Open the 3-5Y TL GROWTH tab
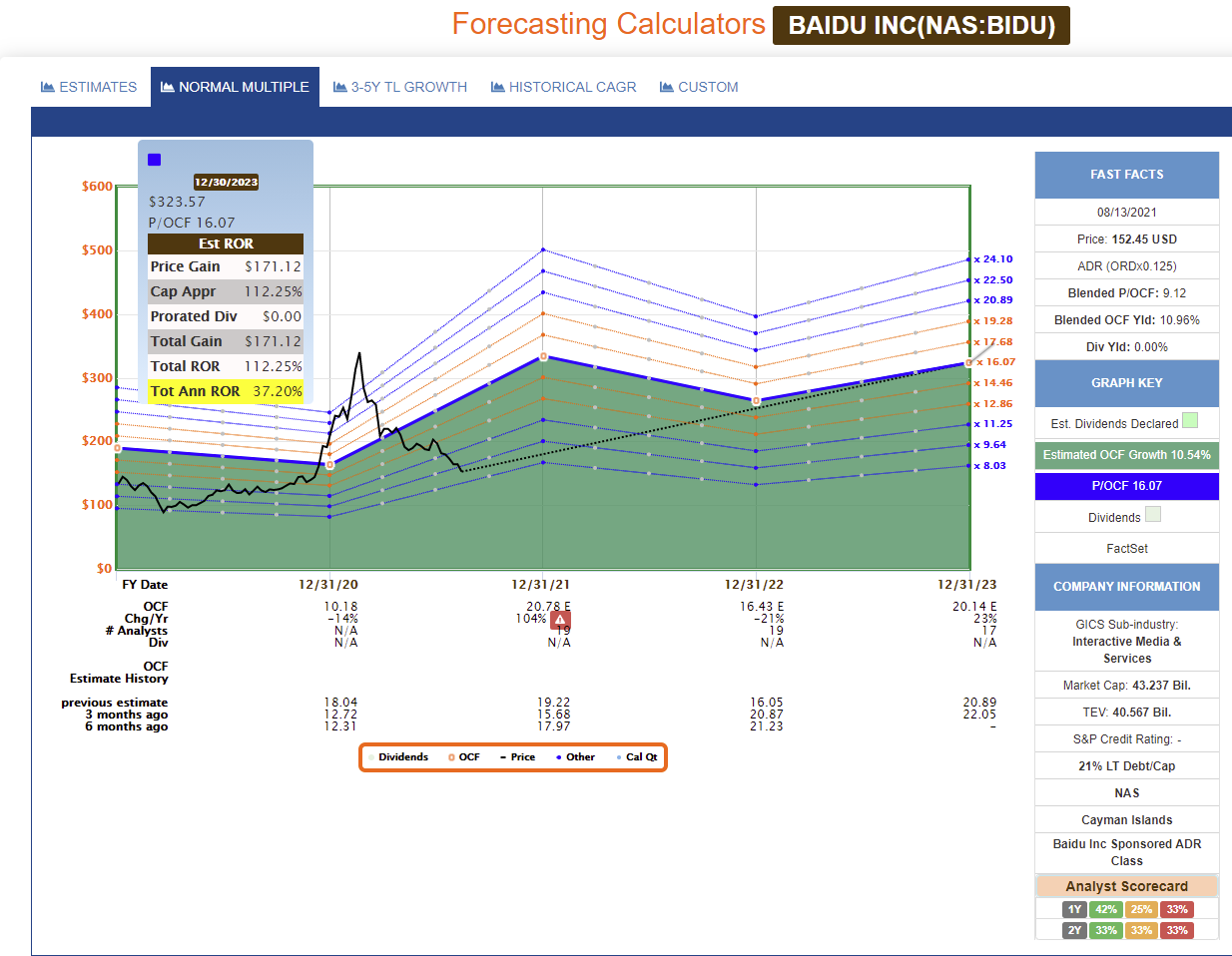Screen dimensions: 1232x956 400,87
